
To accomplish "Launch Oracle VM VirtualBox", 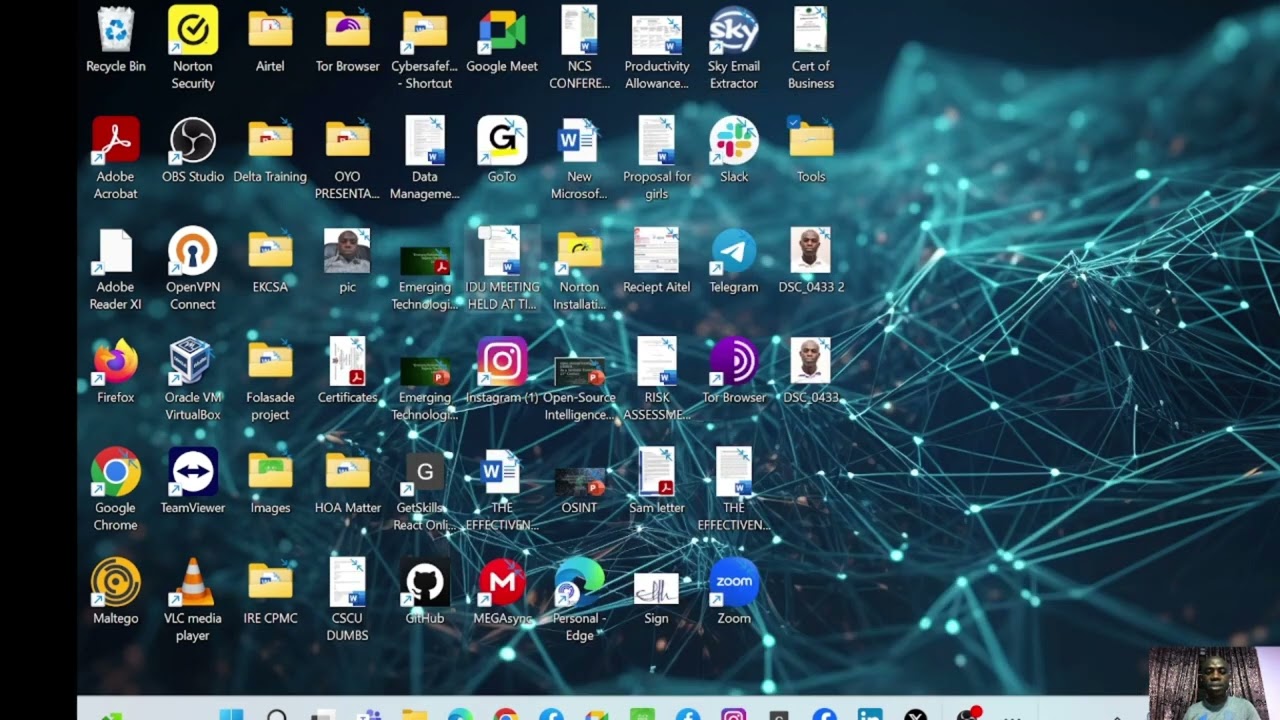I will pos(193,361).
